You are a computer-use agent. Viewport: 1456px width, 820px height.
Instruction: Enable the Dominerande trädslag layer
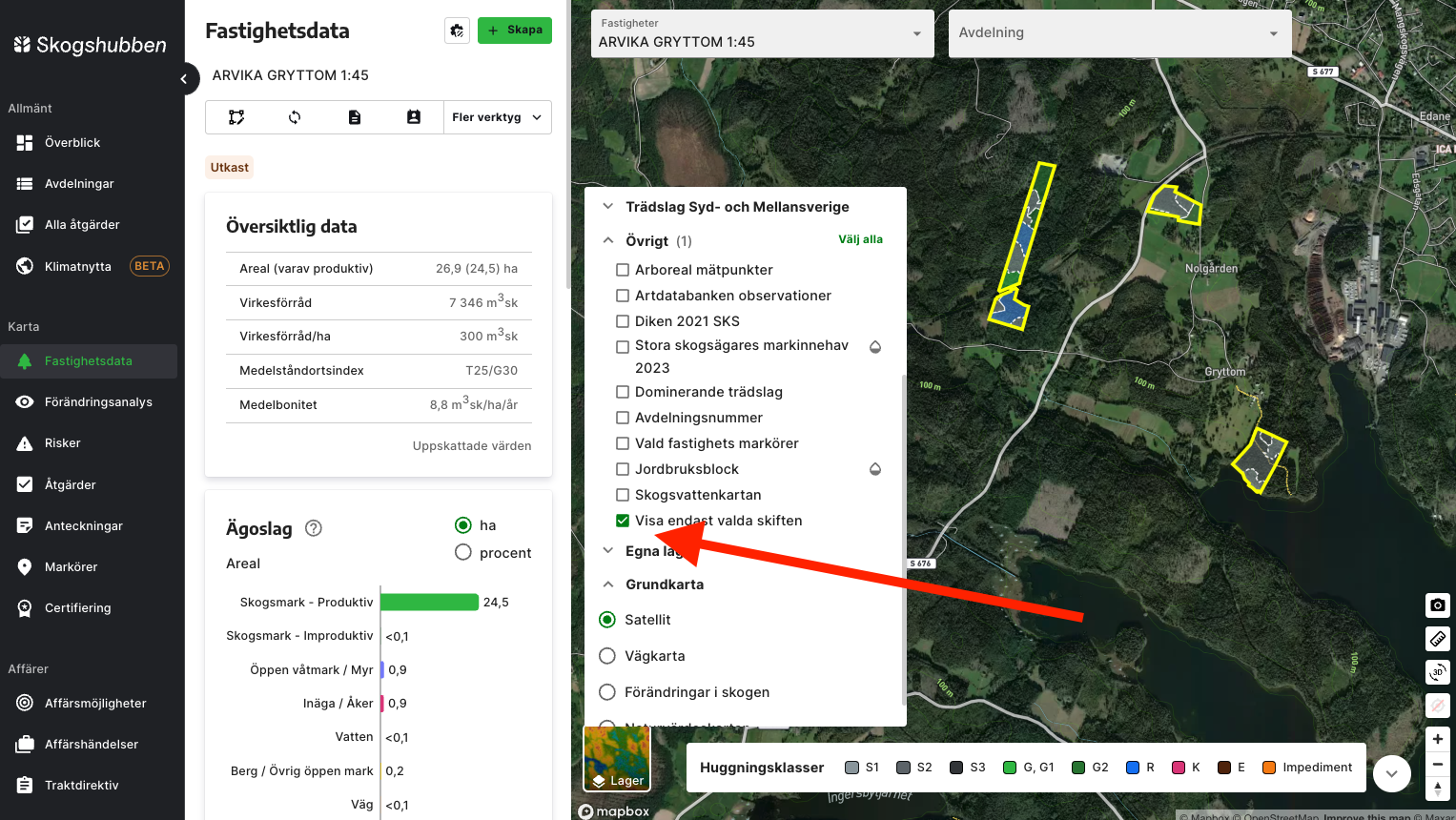[x=623, y=392]
